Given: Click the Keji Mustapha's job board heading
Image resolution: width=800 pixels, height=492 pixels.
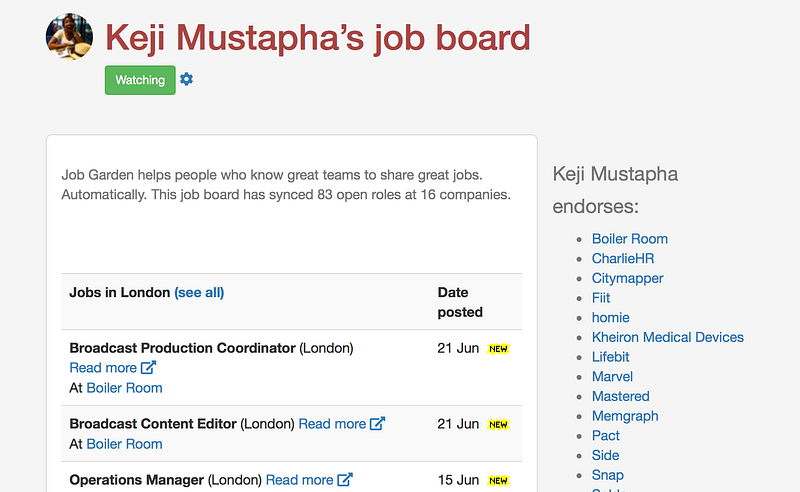Looking at the screenshot, I should click(318, 38).
